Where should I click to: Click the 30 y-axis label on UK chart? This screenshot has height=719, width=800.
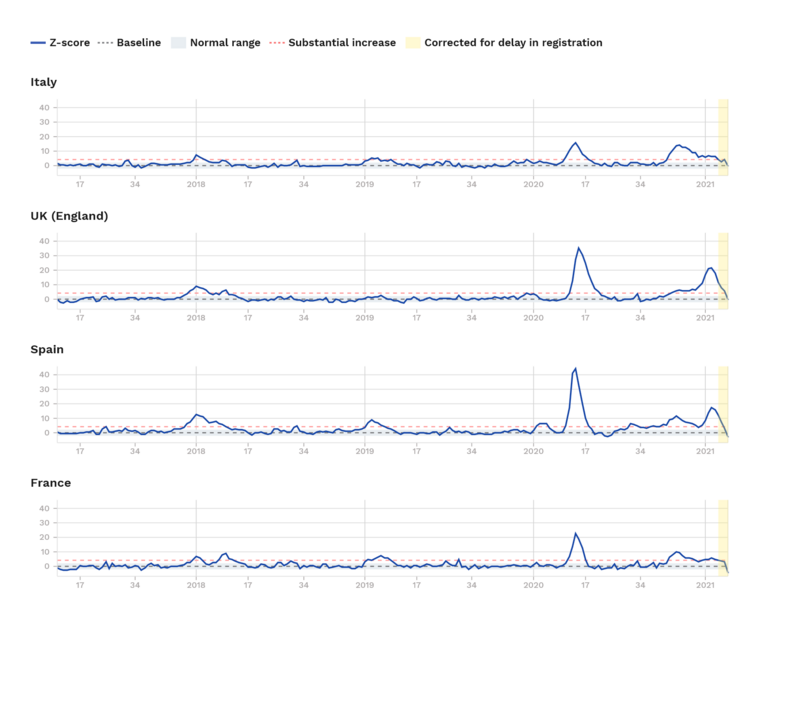coord(44,256)
